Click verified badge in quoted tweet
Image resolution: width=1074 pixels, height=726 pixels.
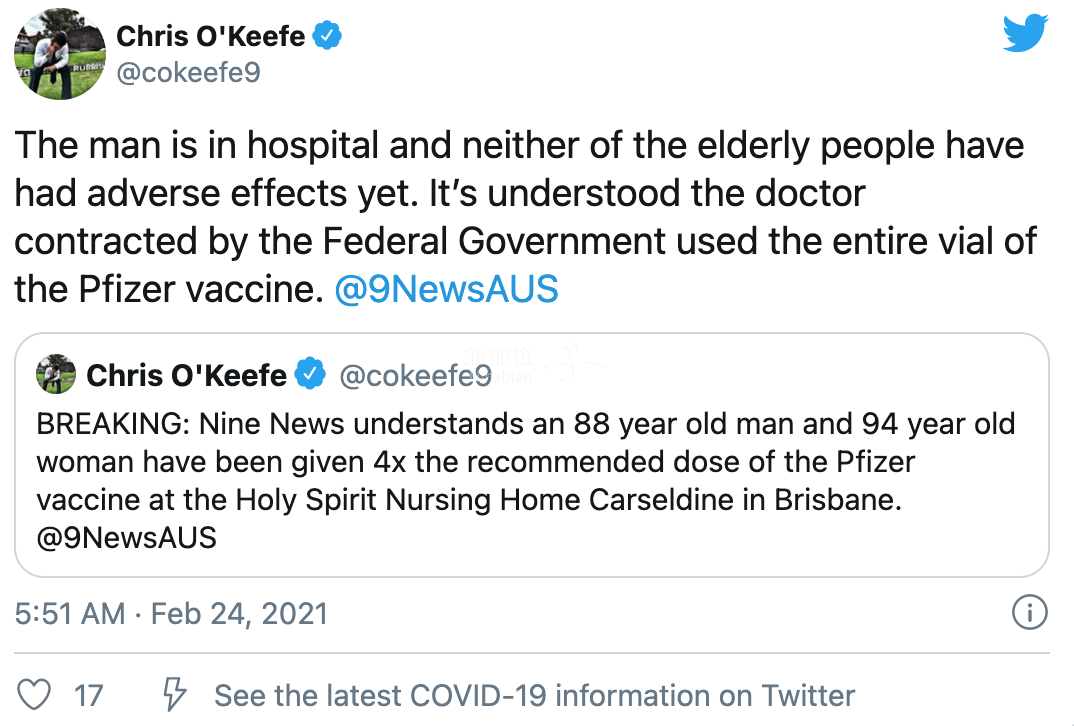point(310,374)
